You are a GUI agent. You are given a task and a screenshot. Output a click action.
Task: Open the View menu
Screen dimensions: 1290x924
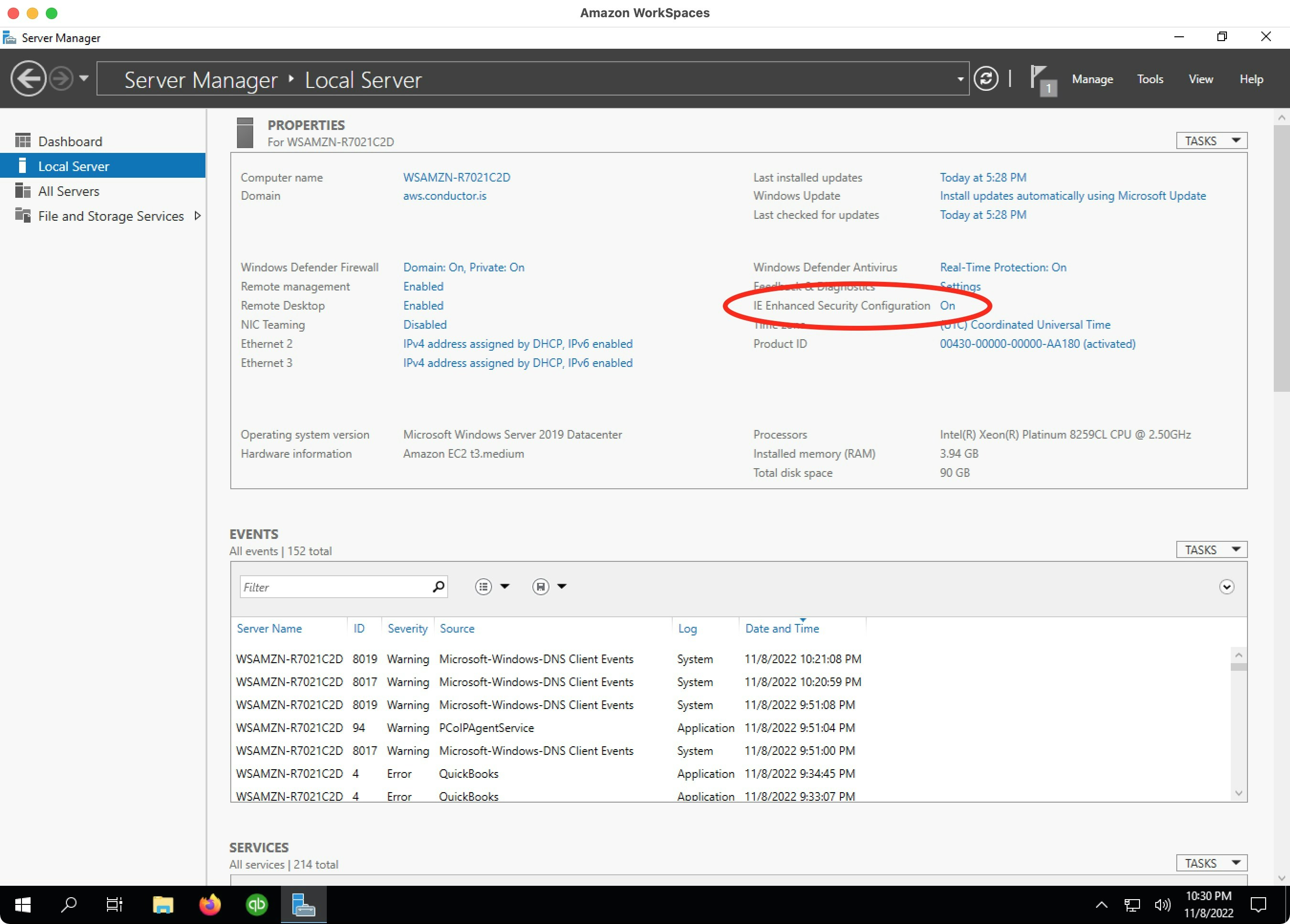tap(1200, 79)
